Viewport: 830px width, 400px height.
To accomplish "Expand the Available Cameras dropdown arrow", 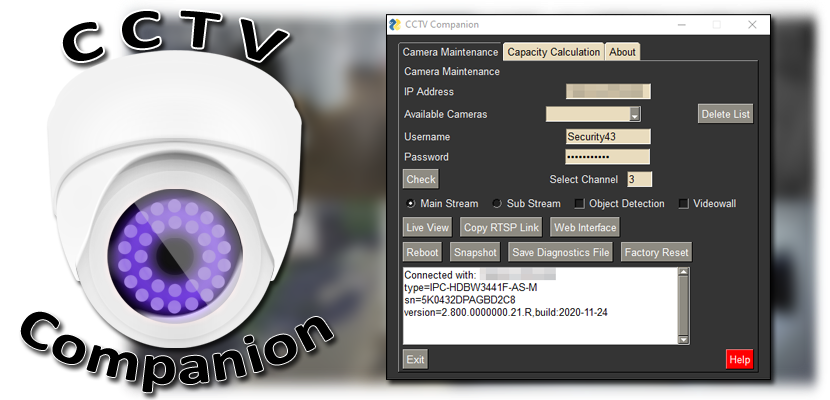I will (635, 114).
